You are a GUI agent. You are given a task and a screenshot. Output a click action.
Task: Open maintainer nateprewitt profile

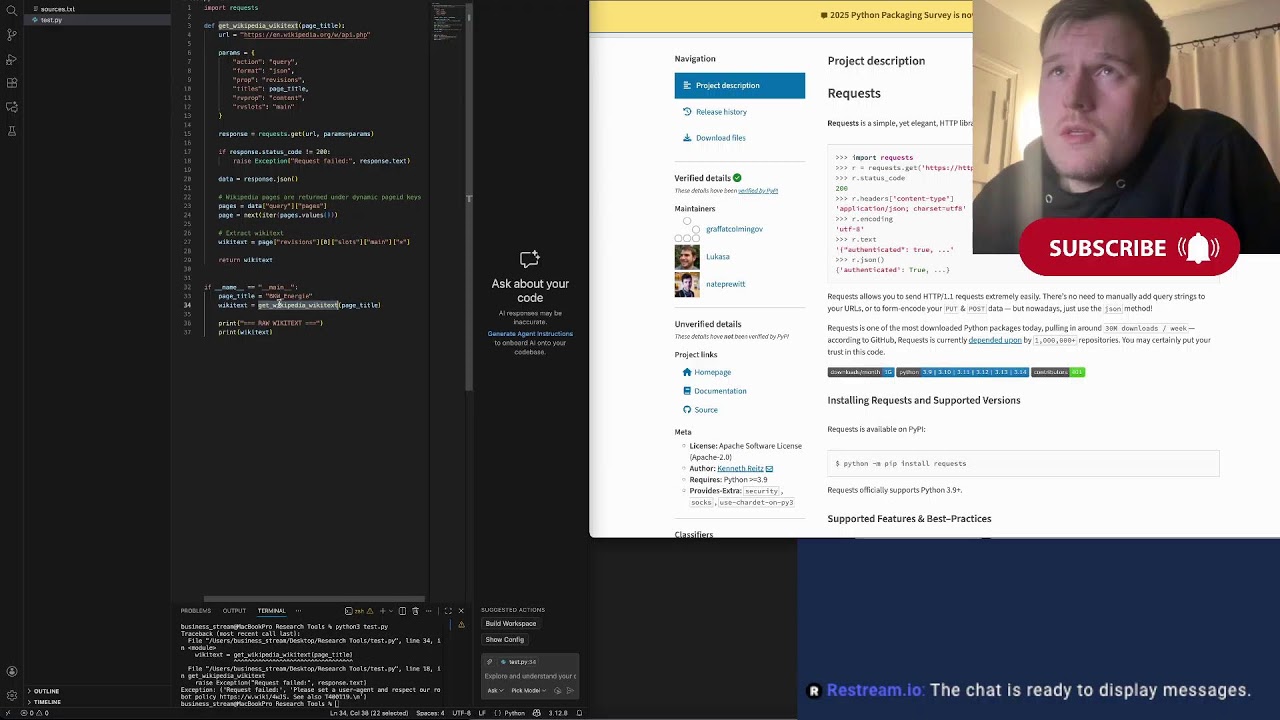pos(725,284)
